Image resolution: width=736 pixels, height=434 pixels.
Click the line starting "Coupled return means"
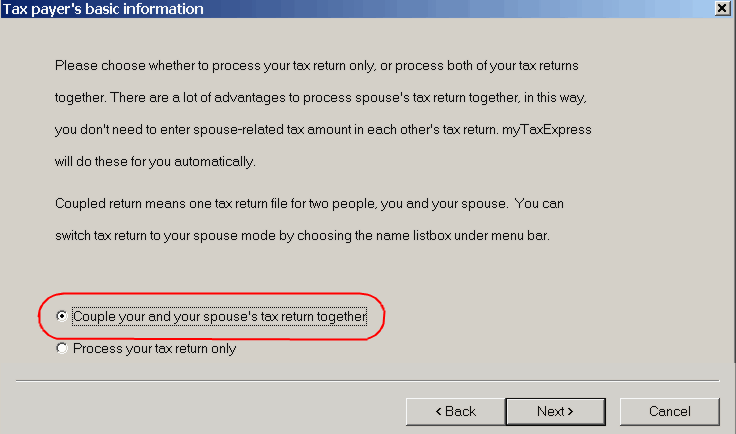click(x=310, y=204)
